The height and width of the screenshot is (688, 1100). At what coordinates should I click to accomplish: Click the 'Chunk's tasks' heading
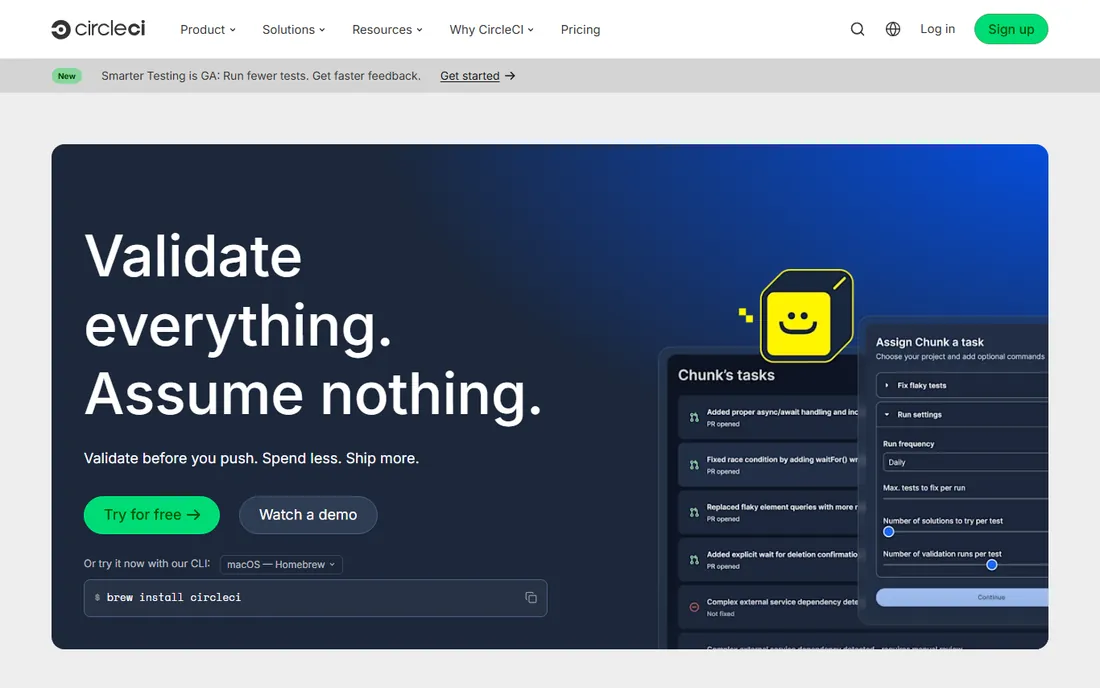pyautogui.click(x=726, y=375)
